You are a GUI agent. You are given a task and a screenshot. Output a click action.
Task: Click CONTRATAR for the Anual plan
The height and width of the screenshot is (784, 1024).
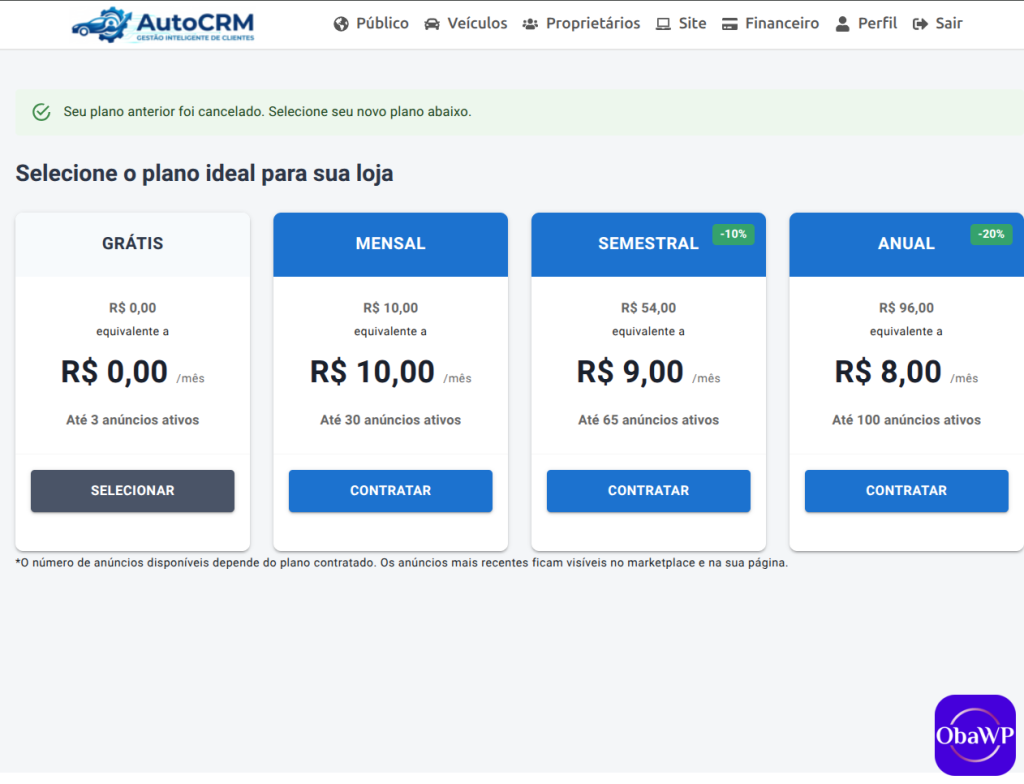point(906,491)
